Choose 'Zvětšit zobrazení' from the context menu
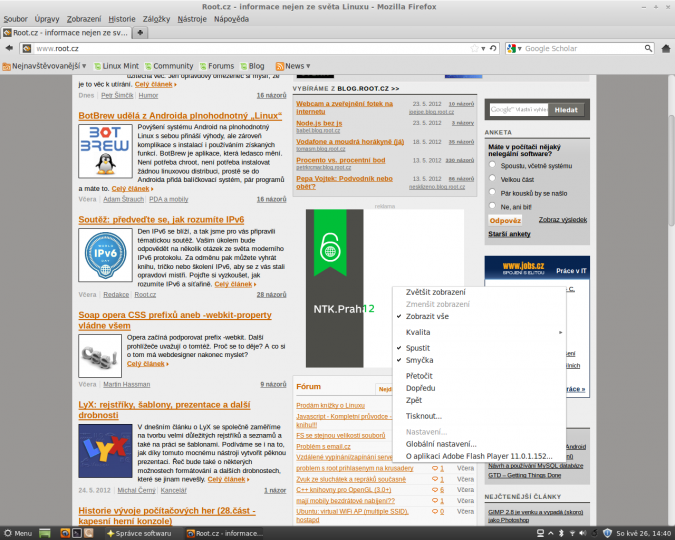 [479, 292]
